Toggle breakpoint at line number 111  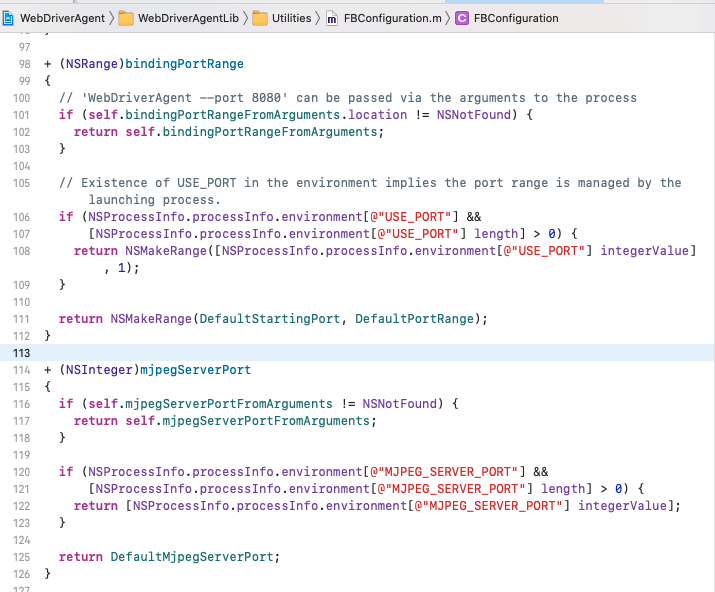click(x=21, y=319)
